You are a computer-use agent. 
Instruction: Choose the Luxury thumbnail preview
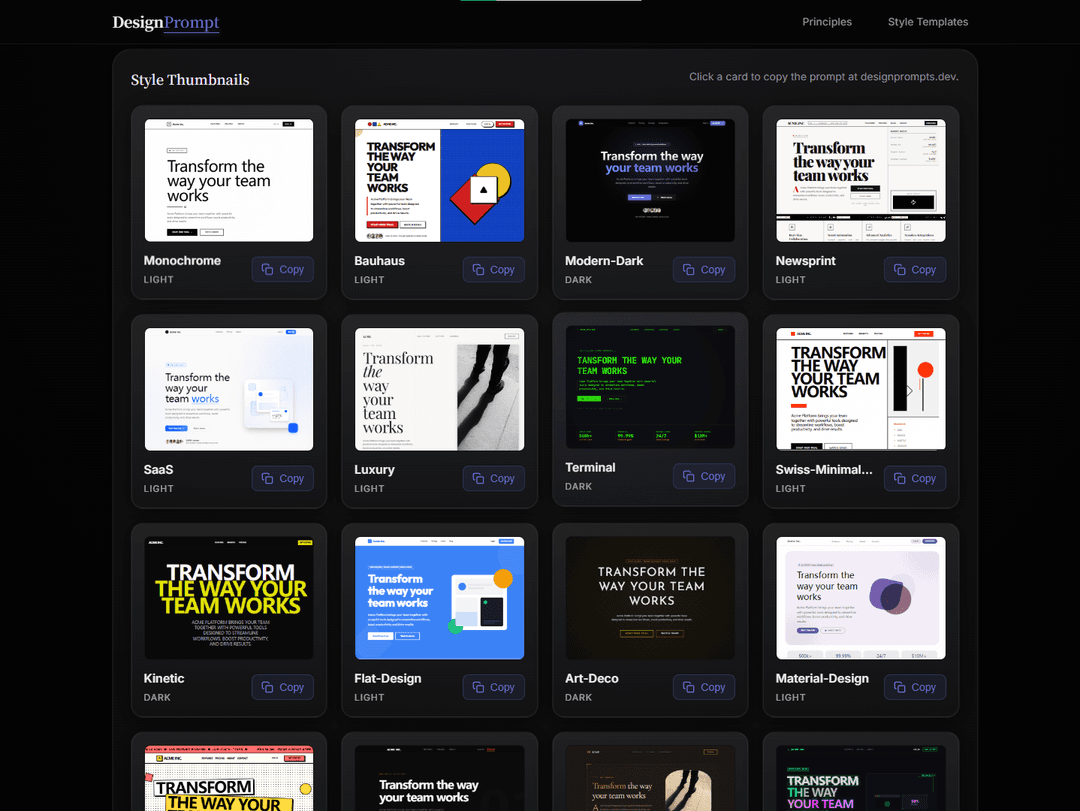(439, 389)
